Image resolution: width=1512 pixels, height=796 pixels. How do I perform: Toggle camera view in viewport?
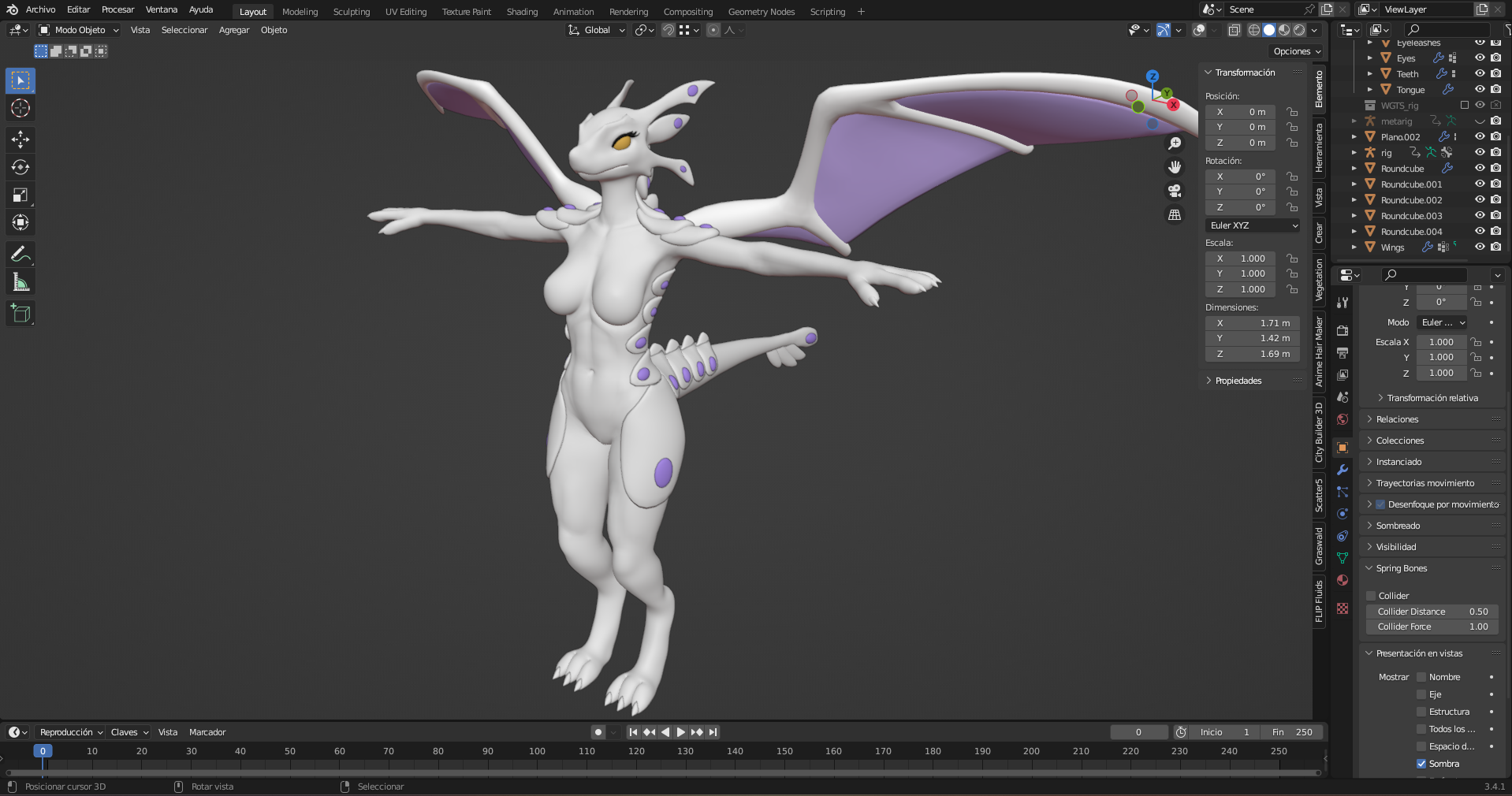coord(1175,191)
